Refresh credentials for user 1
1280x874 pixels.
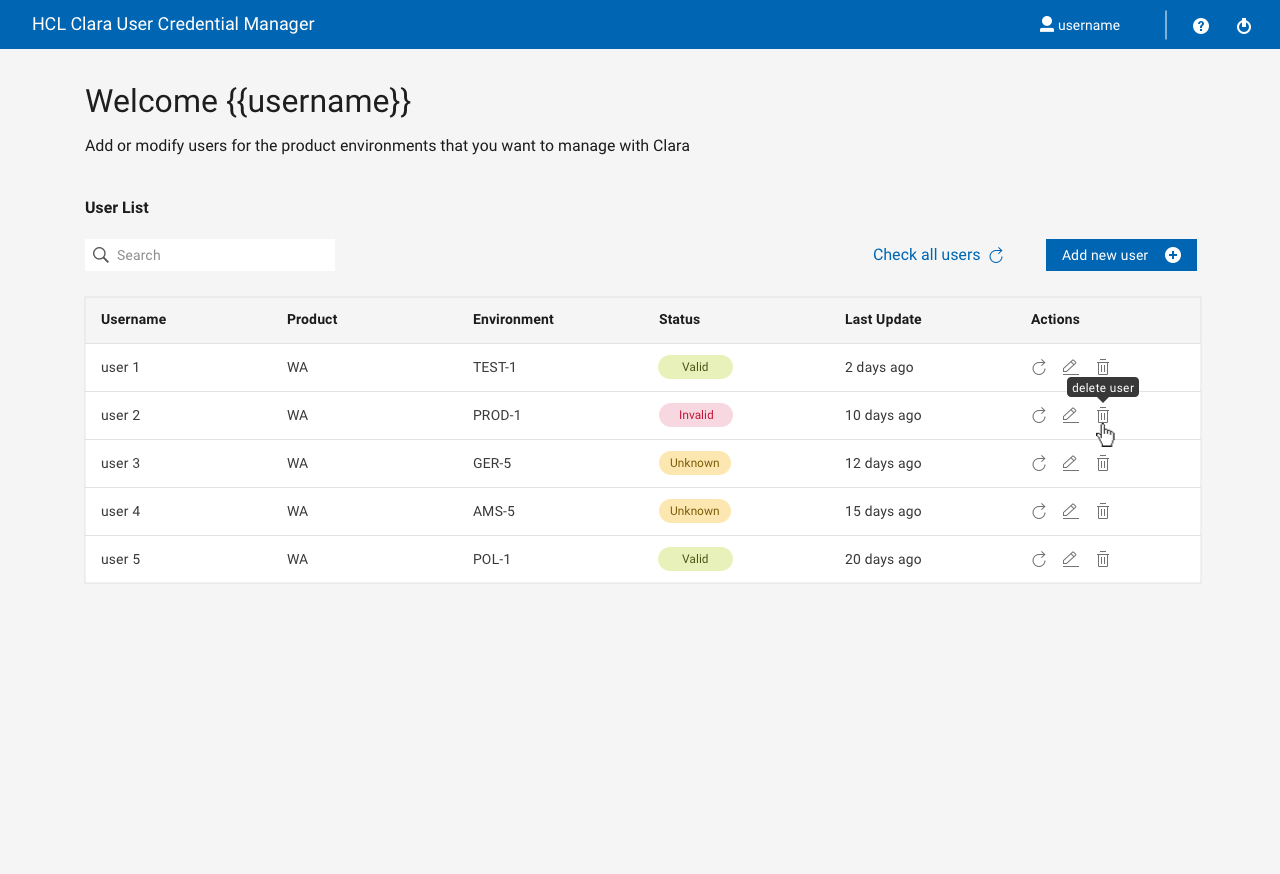(x=1039, y=367)
